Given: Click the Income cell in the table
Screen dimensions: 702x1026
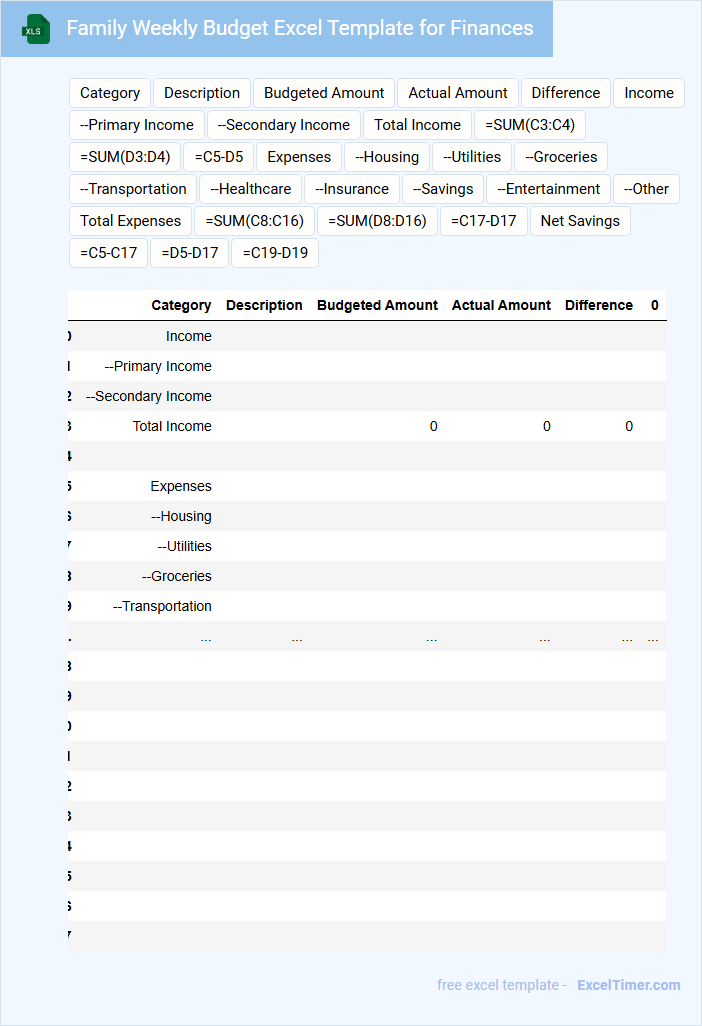Looking at the screenshot, I should 188,336.
